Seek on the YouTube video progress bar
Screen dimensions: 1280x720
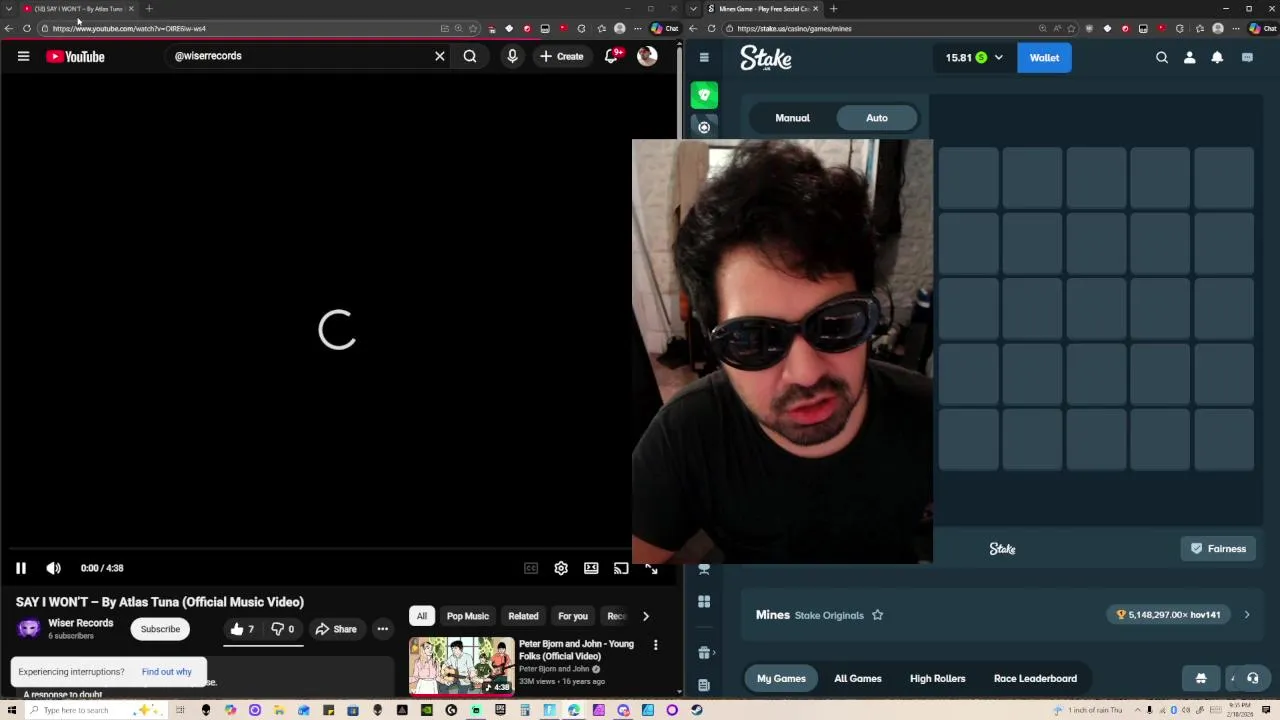[x=322, y=549]
